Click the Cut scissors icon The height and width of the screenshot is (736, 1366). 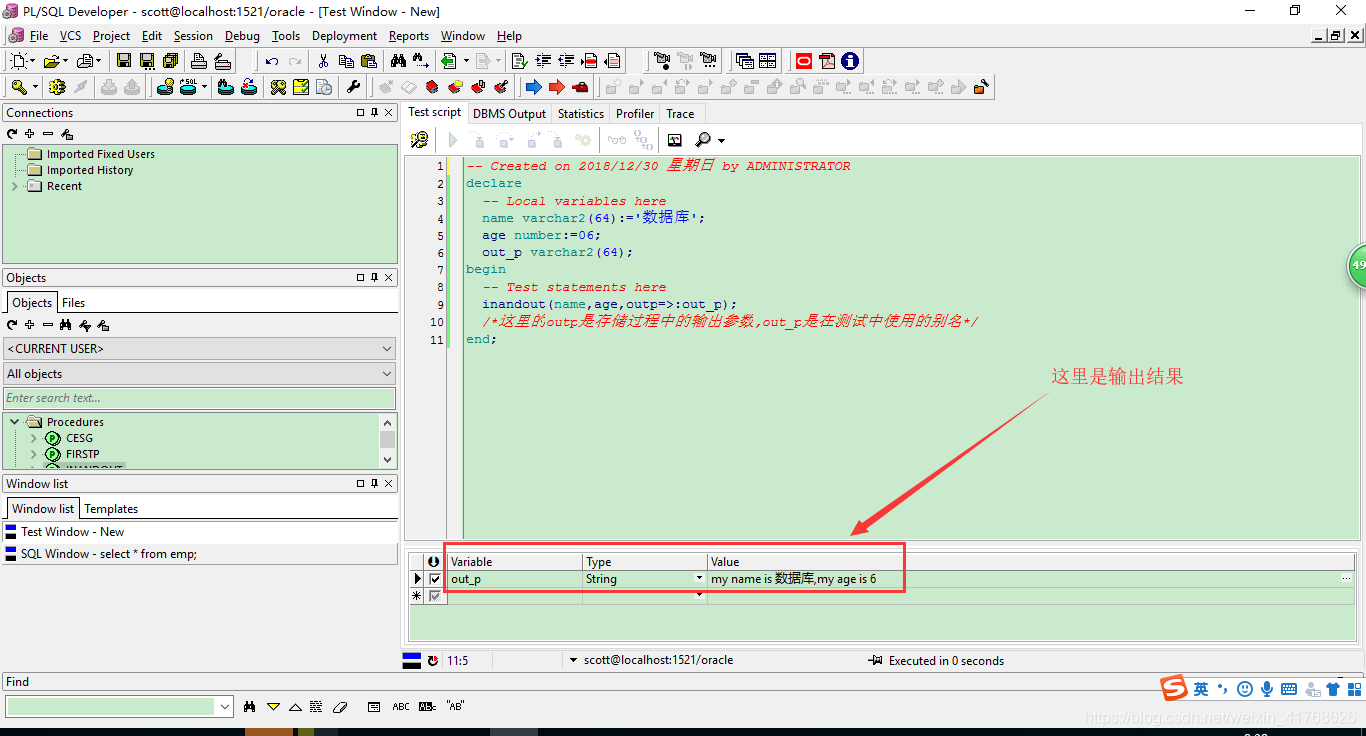[x=323, y=61]
